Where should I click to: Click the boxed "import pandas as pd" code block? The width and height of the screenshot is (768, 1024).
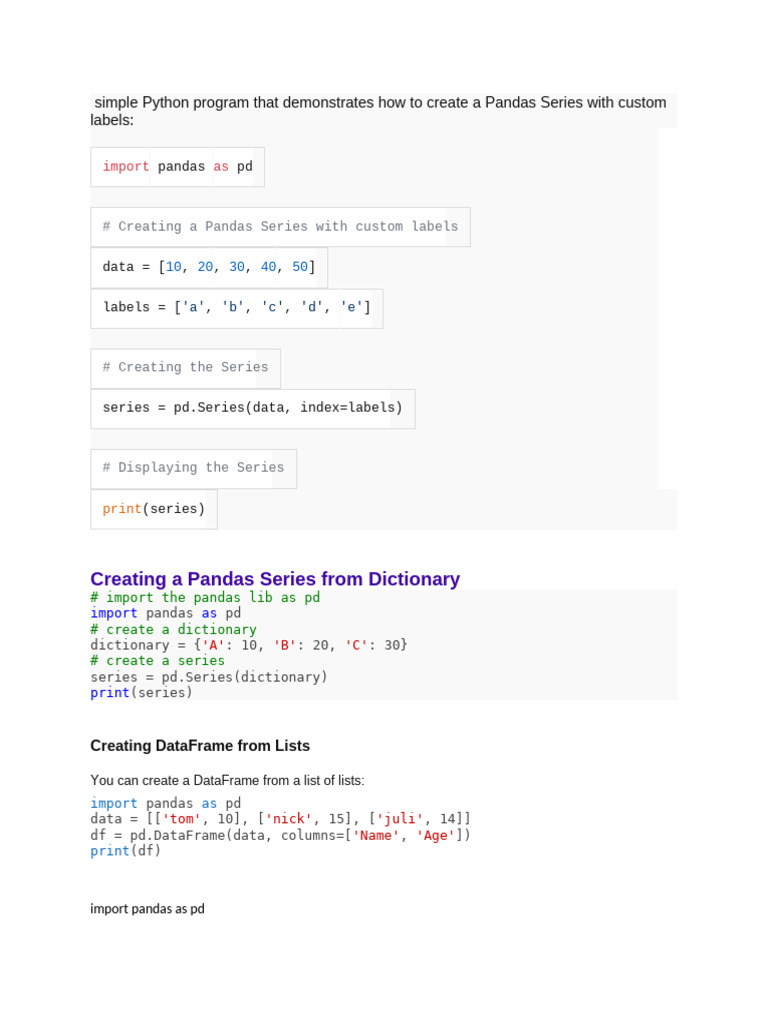coord(178,167)
